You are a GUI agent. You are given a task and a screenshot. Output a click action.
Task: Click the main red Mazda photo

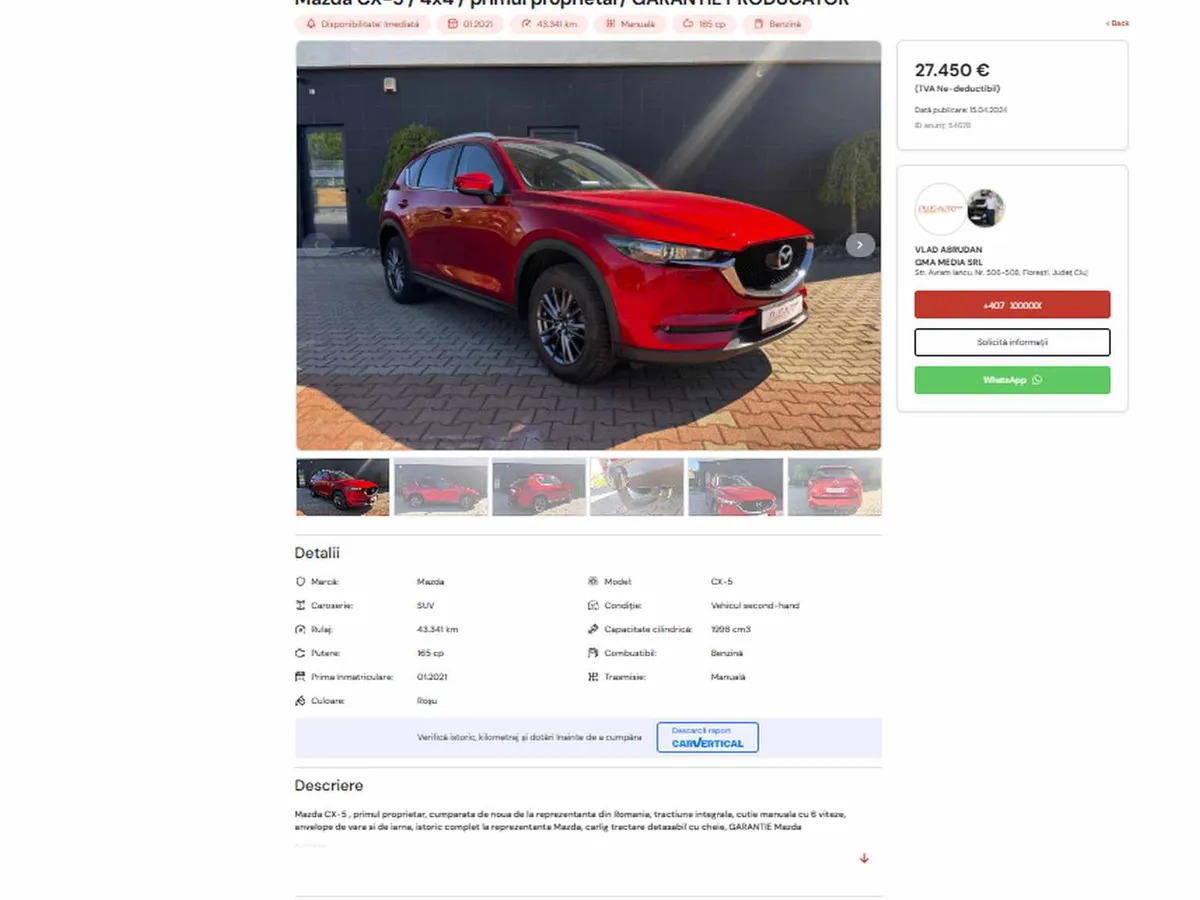click(588, 245)
